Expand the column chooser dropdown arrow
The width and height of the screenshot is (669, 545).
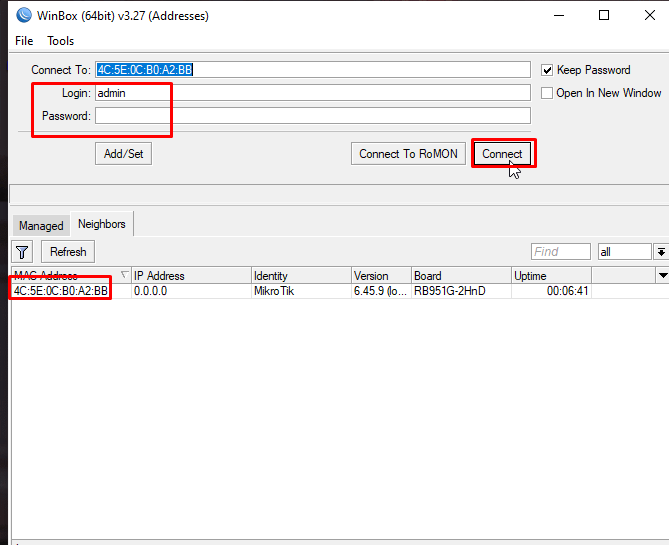661,275
